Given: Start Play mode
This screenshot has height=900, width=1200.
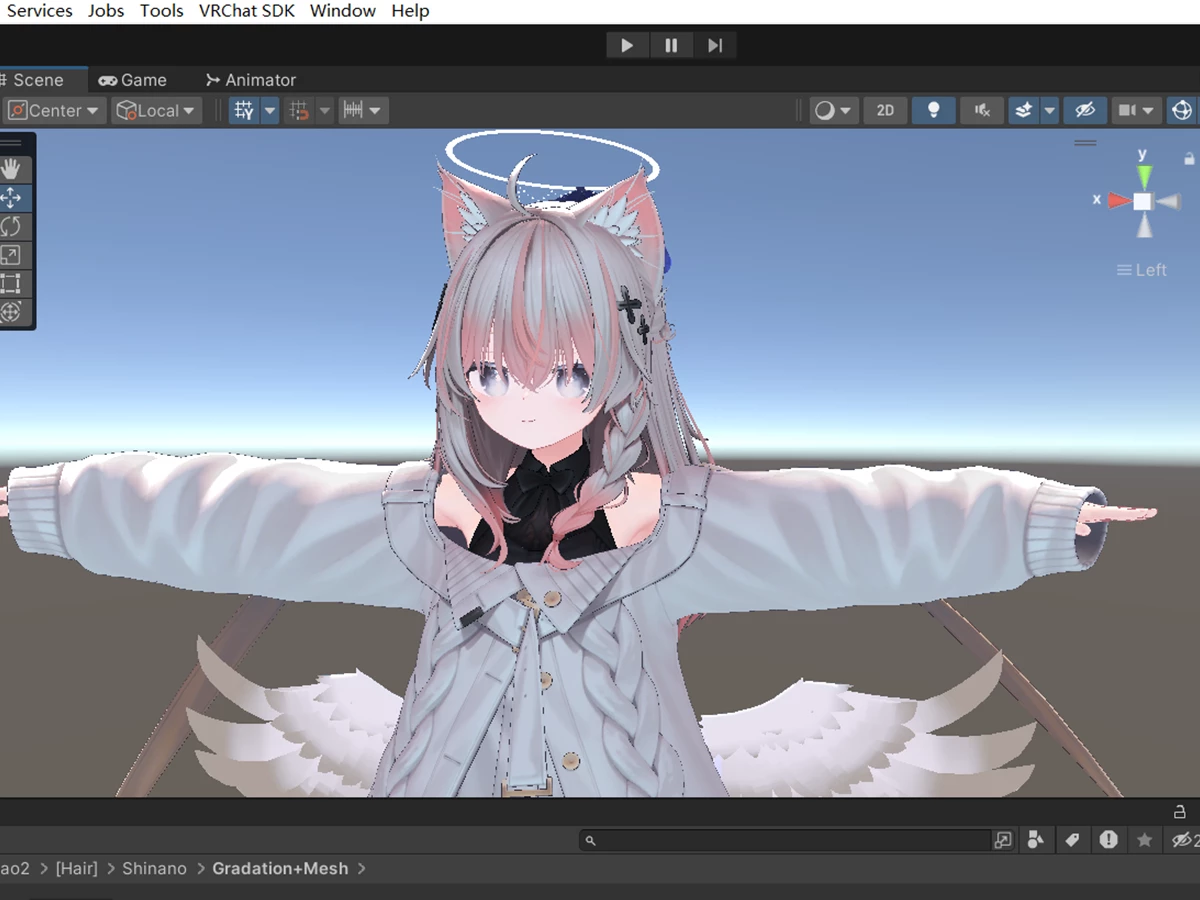Looking at the screenshot, I should coord(627,45).
